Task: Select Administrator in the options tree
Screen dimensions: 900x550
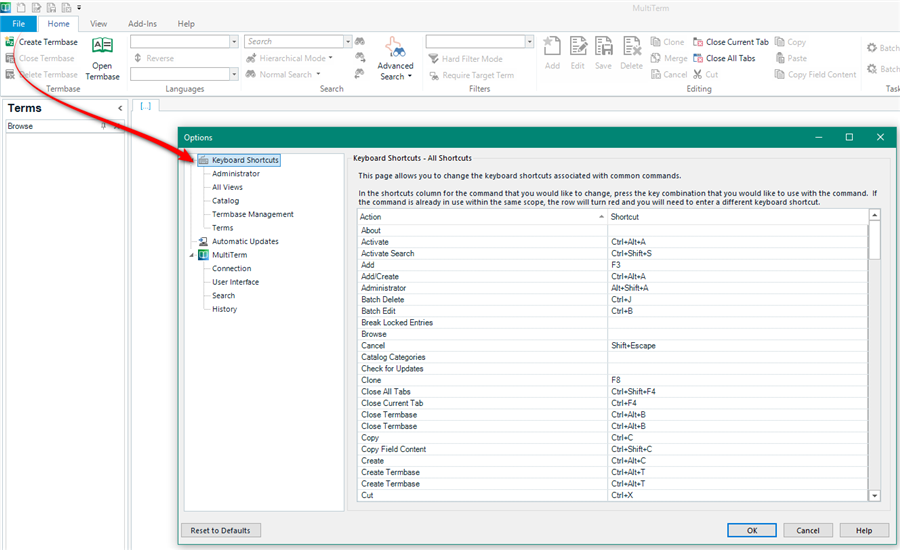Action: pyautogui.click(x=236, y=173)
